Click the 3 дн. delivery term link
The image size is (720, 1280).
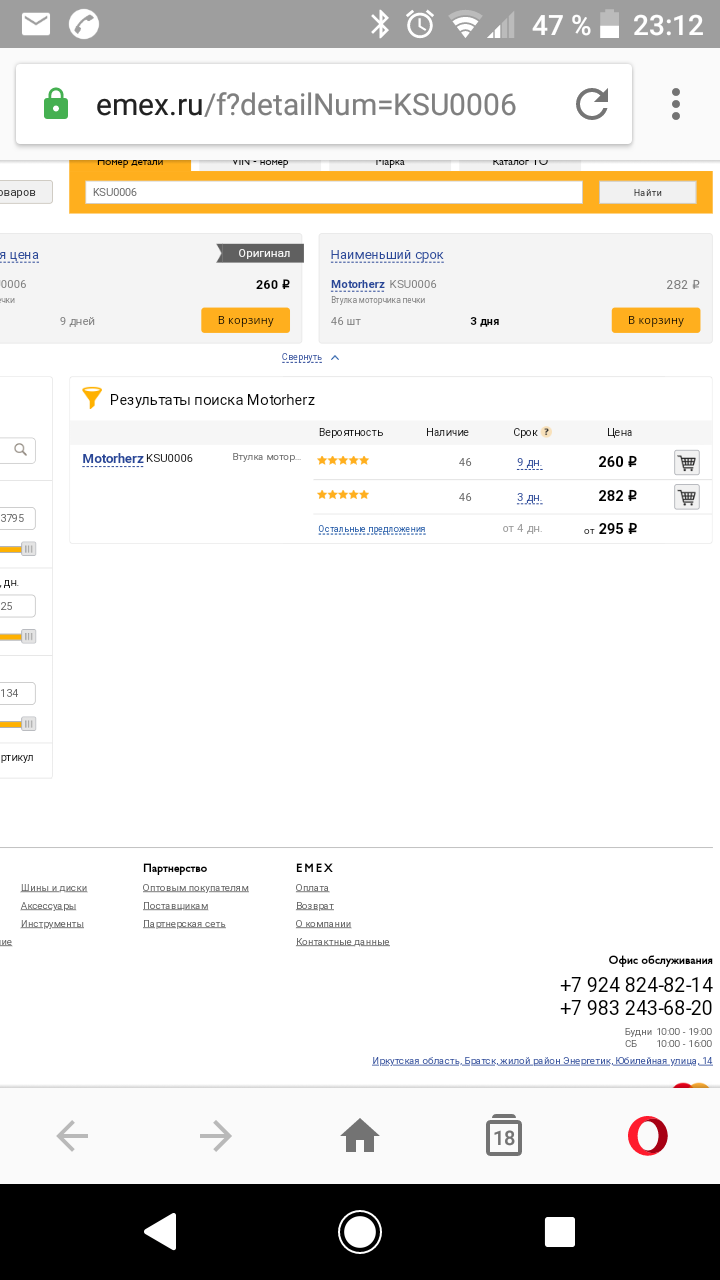pyautogui.click(x=530, y=498)
